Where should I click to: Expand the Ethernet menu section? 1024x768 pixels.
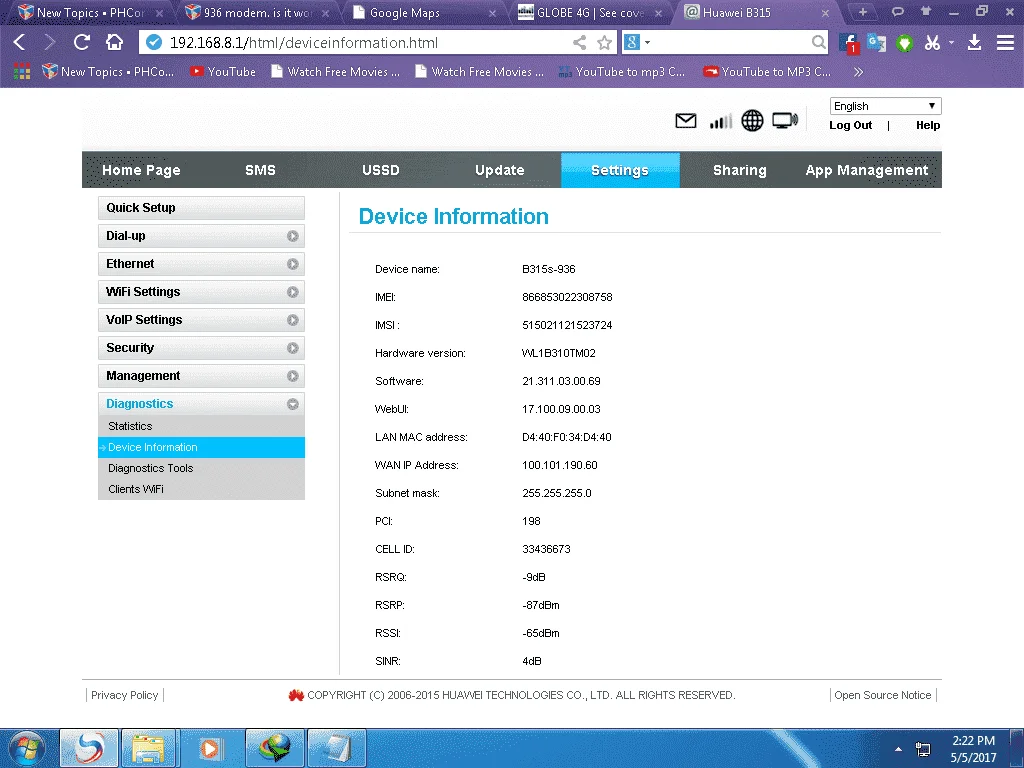[201, 264]
